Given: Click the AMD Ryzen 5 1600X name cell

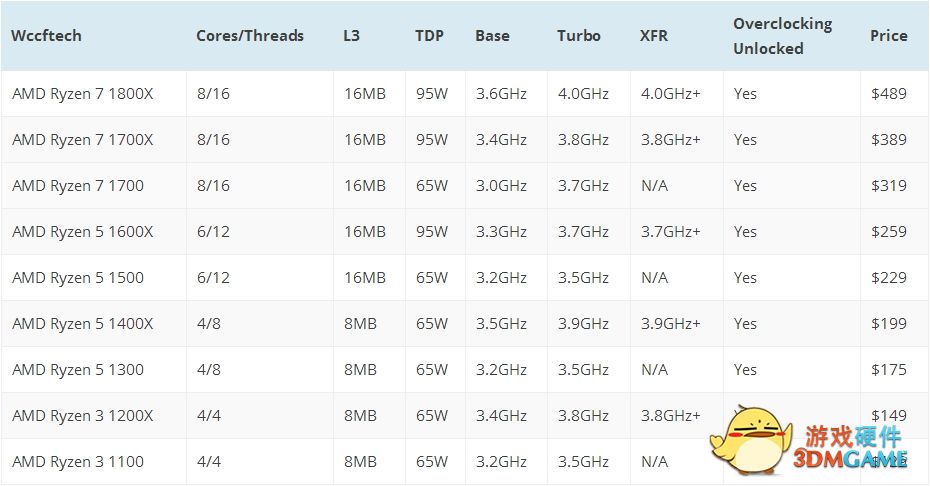Looking at the screenshot, I should tap(83, 232).
